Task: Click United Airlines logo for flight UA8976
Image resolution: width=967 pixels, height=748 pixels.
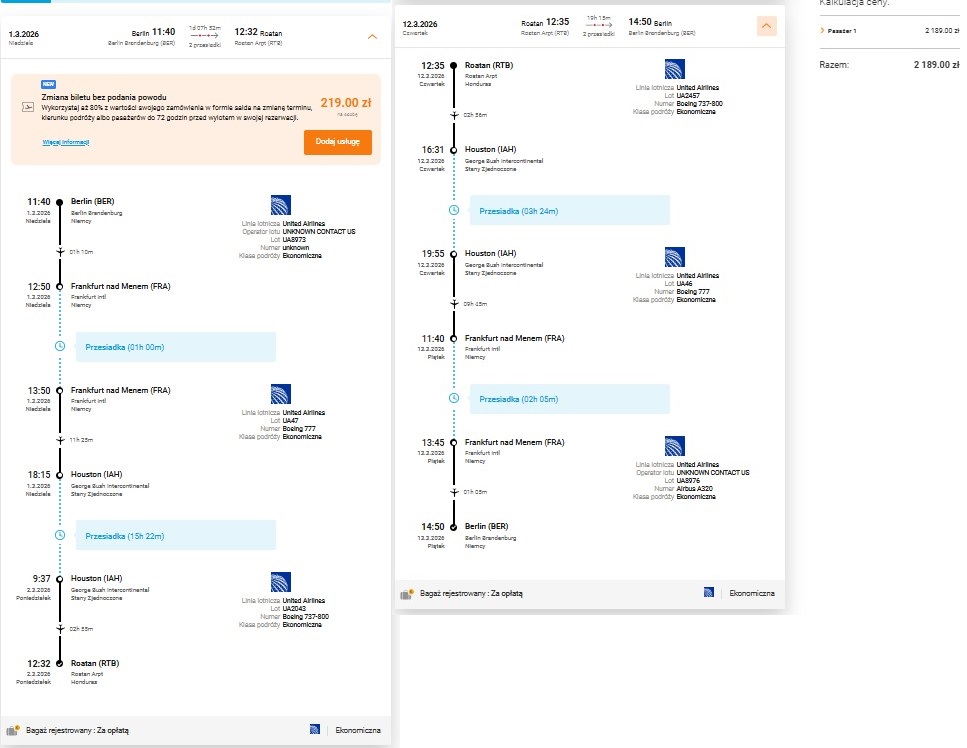Action: (x=675, y=446)
